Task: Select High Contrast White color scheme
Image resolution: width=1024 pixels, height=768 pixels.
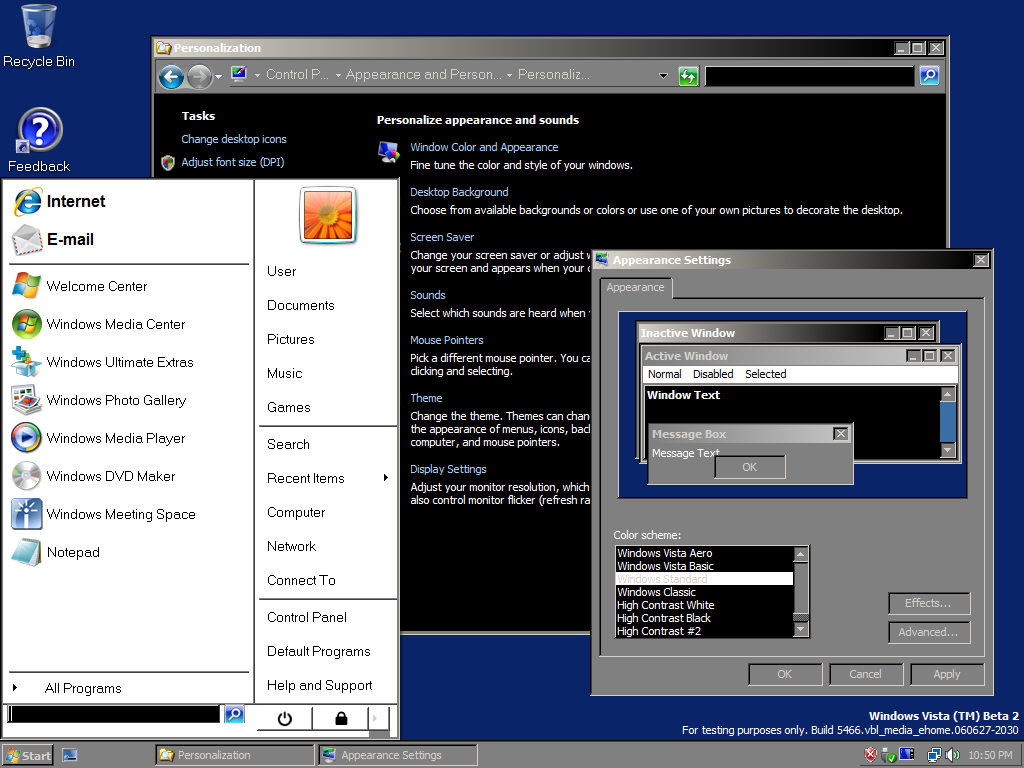Action: pyautogui.click(x=665, y=605)
